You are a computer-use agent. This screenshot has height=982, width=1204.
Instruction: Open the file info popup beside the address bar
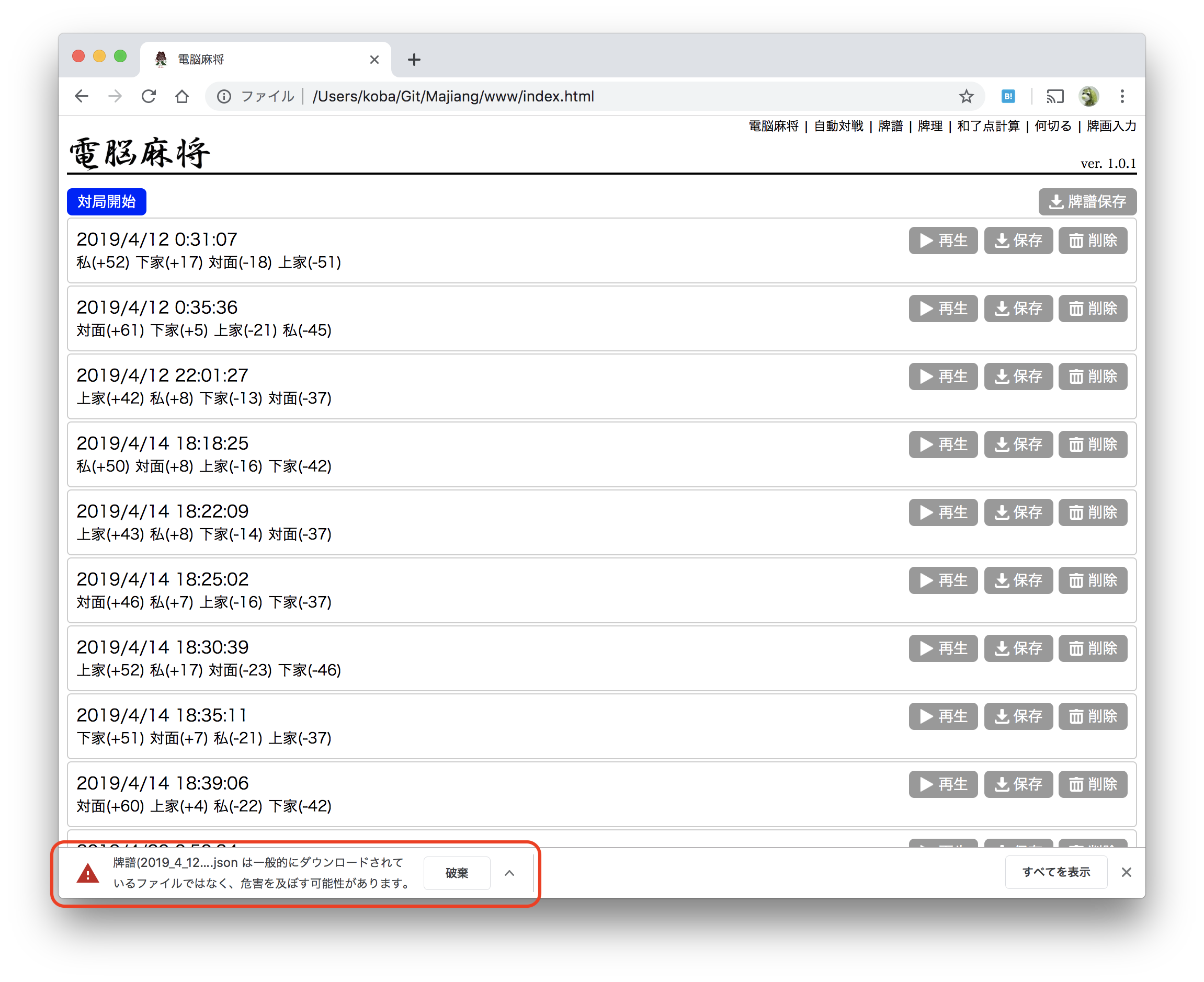pyautogui.click(x=223, y=96)
